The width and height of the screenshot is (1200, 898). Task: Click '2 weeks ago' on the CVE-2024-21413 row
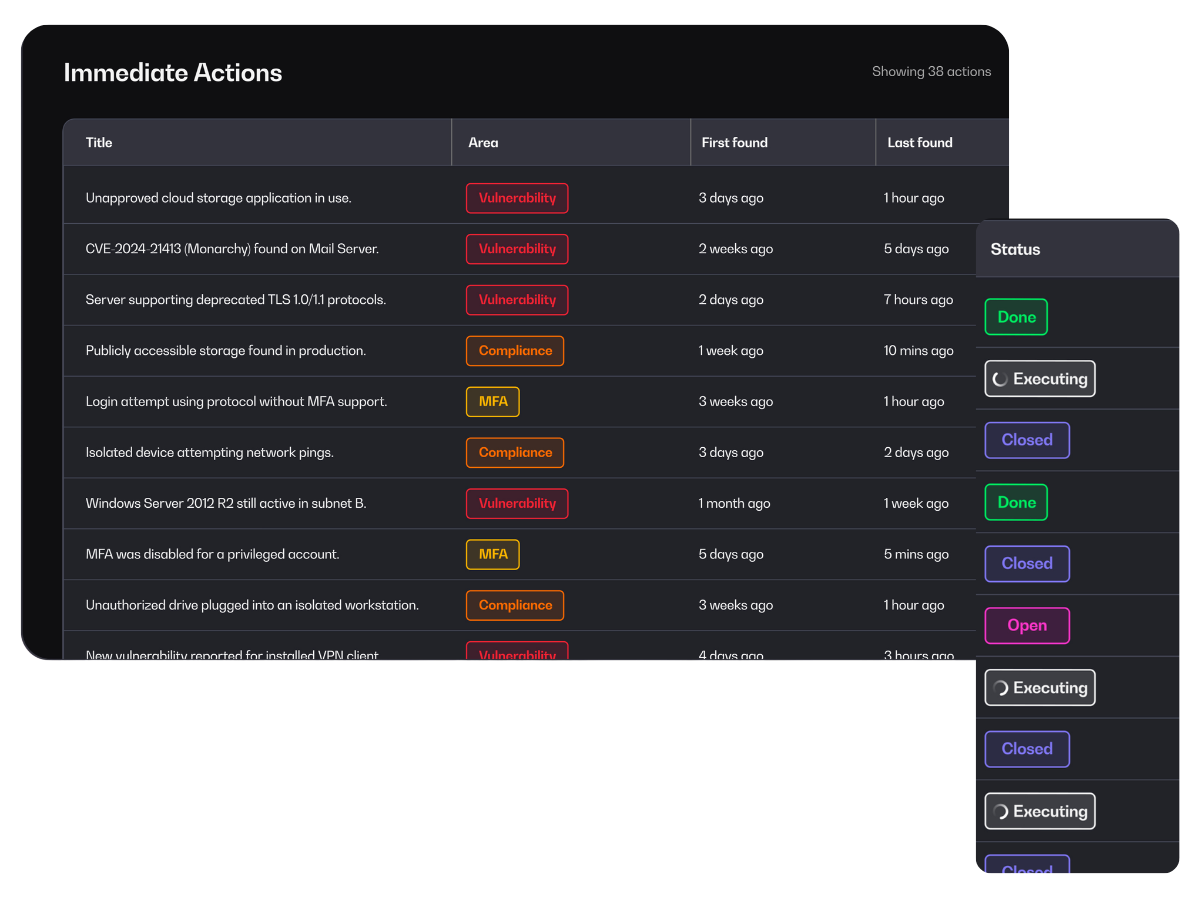tap(736, 249)
